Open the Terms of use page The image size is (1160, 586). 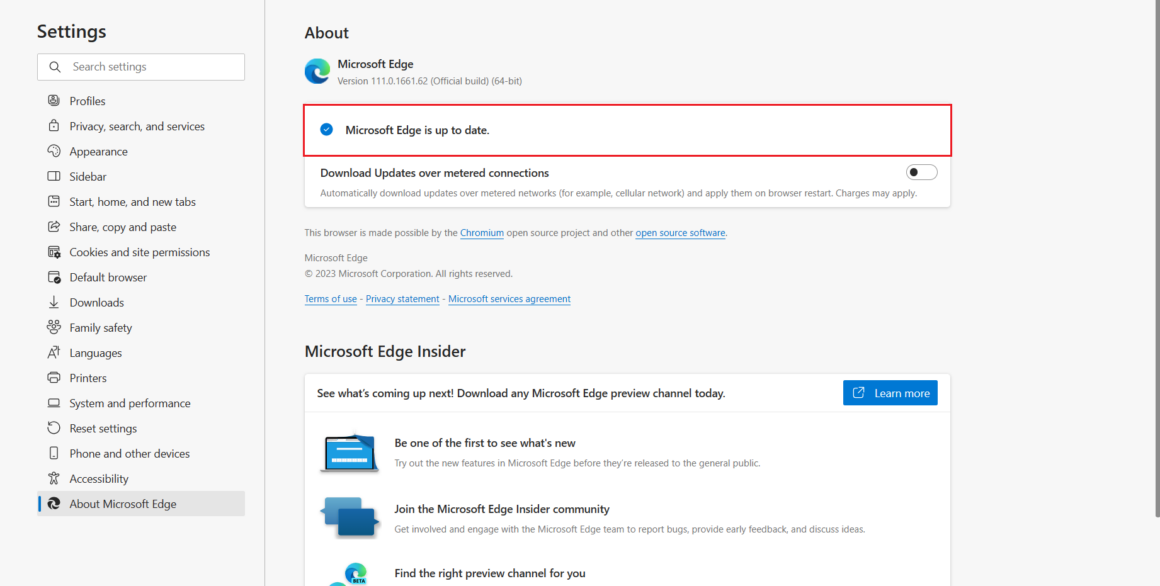click(330, 298)
